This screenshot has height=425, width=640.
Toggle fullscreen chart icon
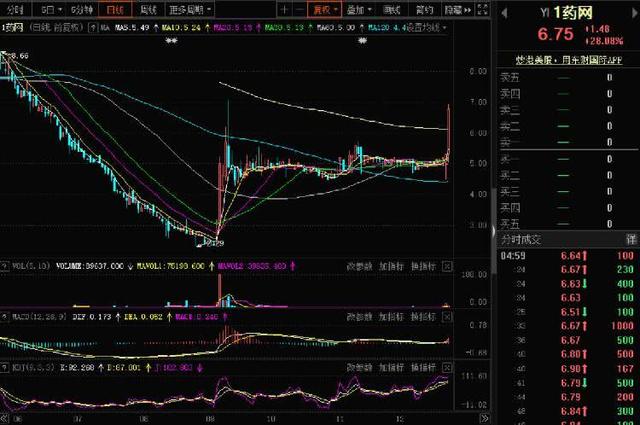pyautogui.click(x=482, y=9)
